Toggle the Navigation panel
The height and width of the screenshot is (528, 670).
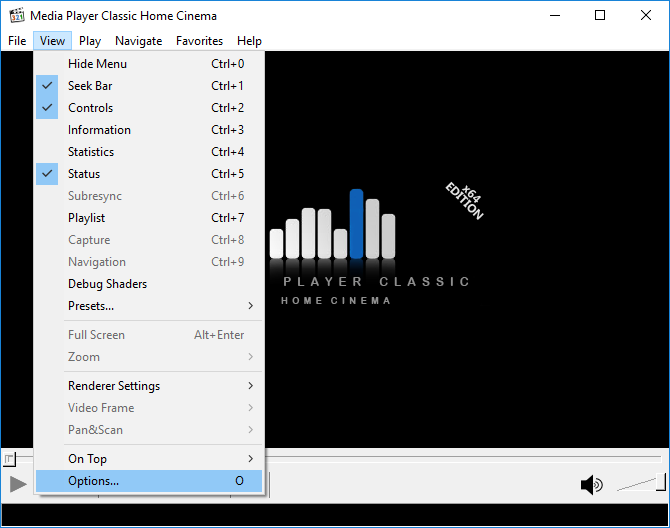(x=149, y=262)
